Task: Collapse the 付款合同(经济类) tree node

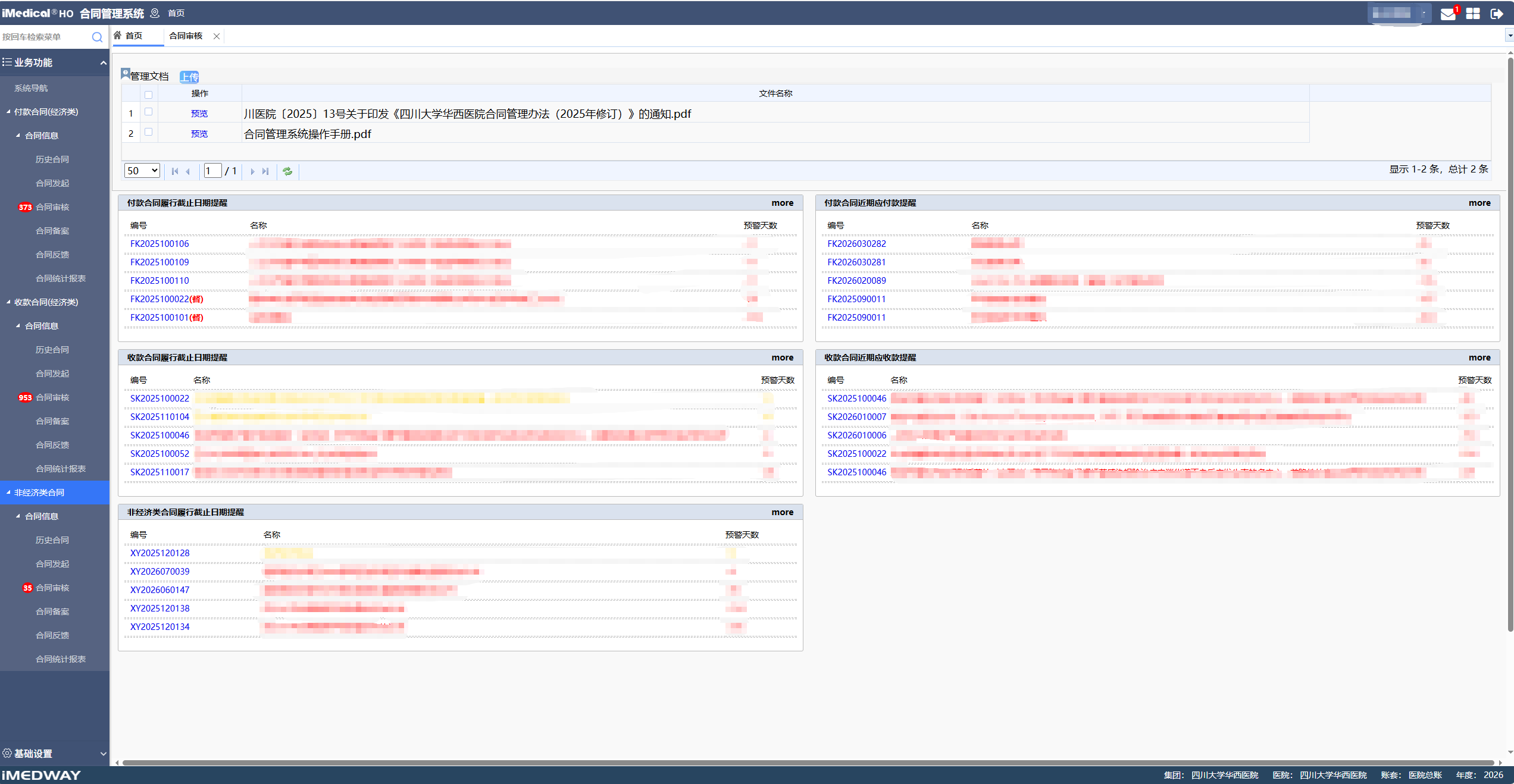Action: pyautogui.click(x=8, y=112)
